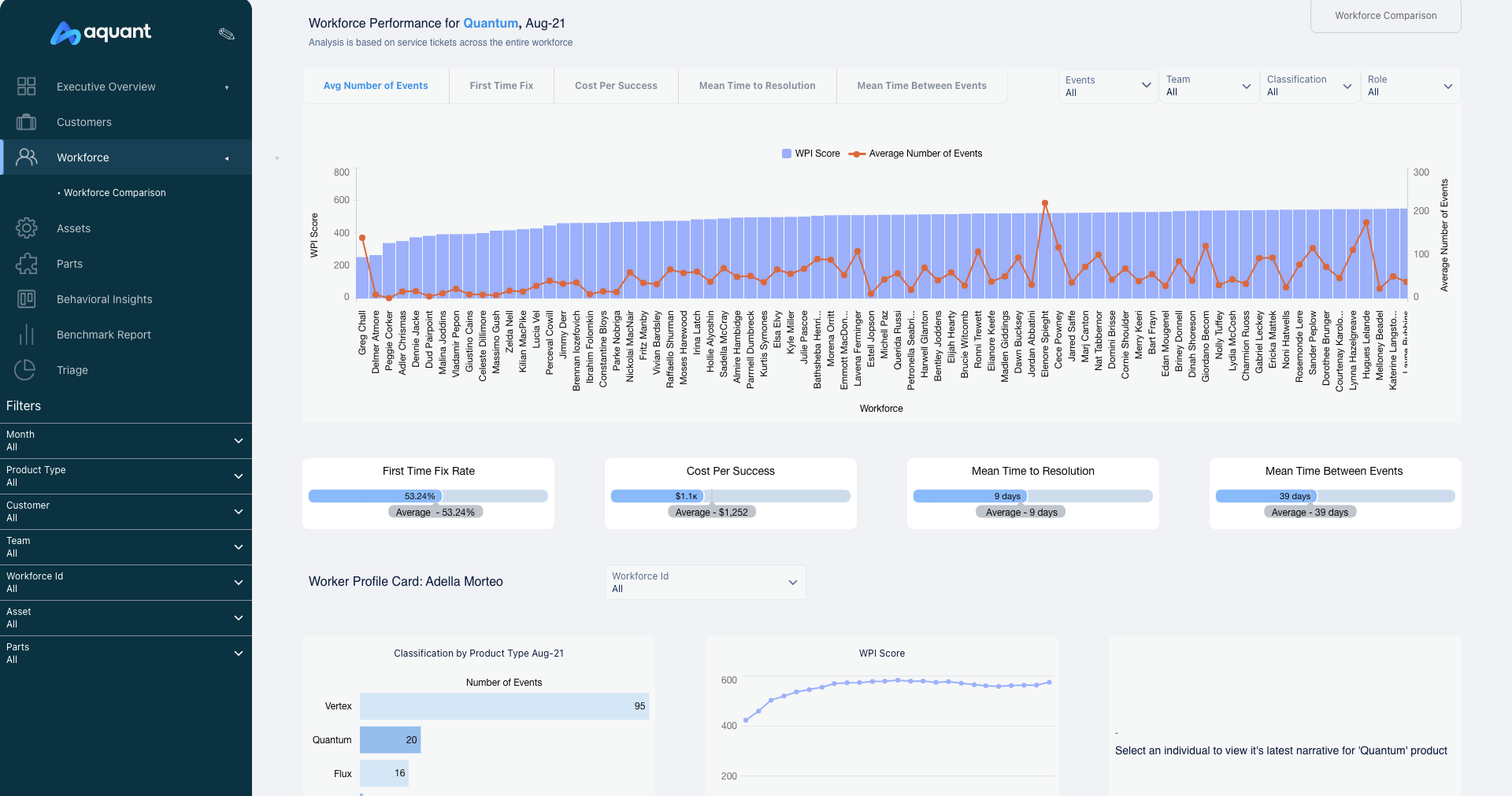Viewport: 1512px width, 796px height.
Task: Switch to the First Time Fix tab
Action: click(501, 85)
